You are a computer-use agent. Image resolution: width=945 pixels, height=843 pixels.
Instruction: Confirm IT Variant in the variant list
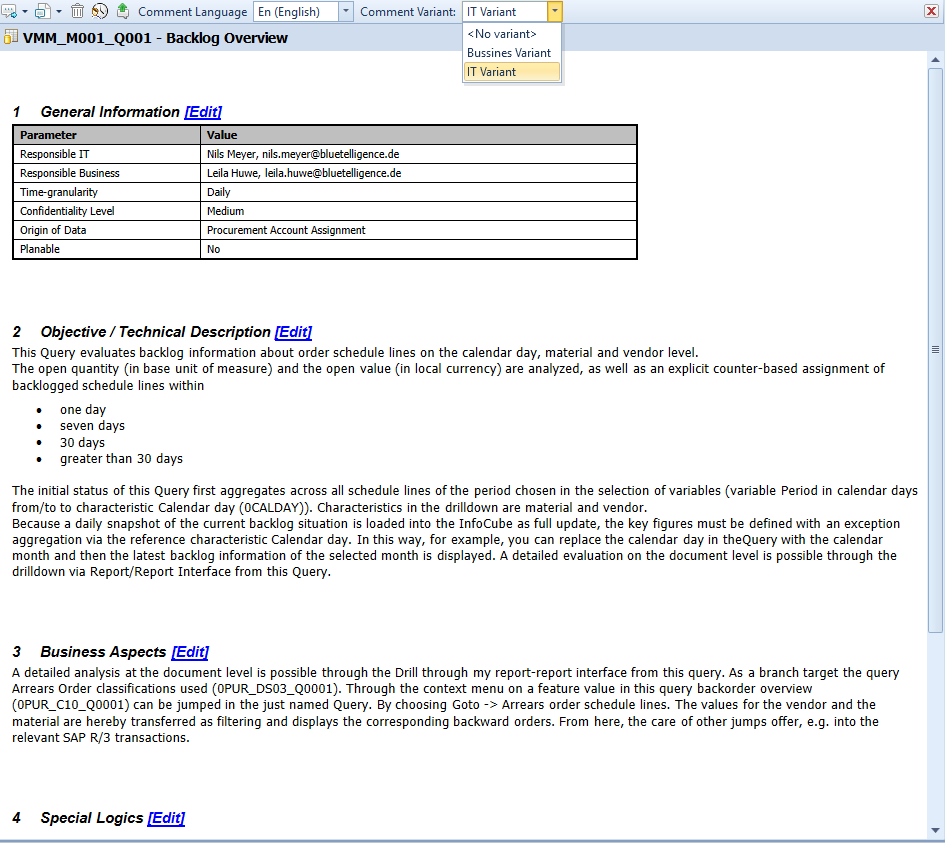(490, 71)
